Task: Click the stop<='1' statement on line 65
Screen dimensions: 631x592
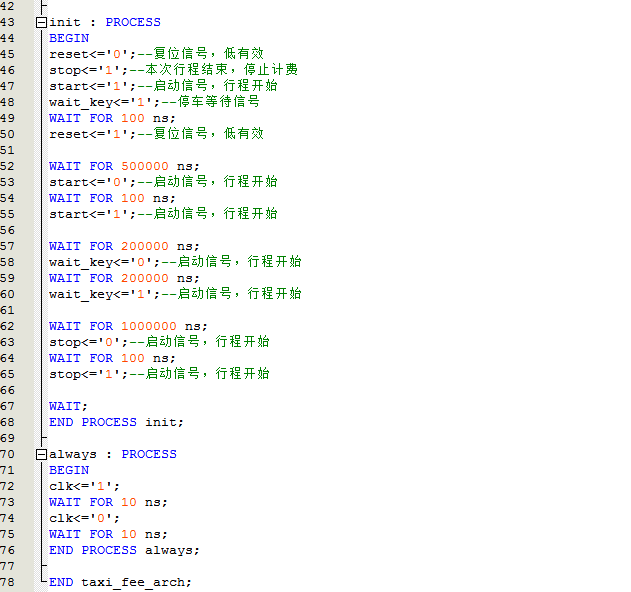Action: pyautogui.click(x=89, y=375)
